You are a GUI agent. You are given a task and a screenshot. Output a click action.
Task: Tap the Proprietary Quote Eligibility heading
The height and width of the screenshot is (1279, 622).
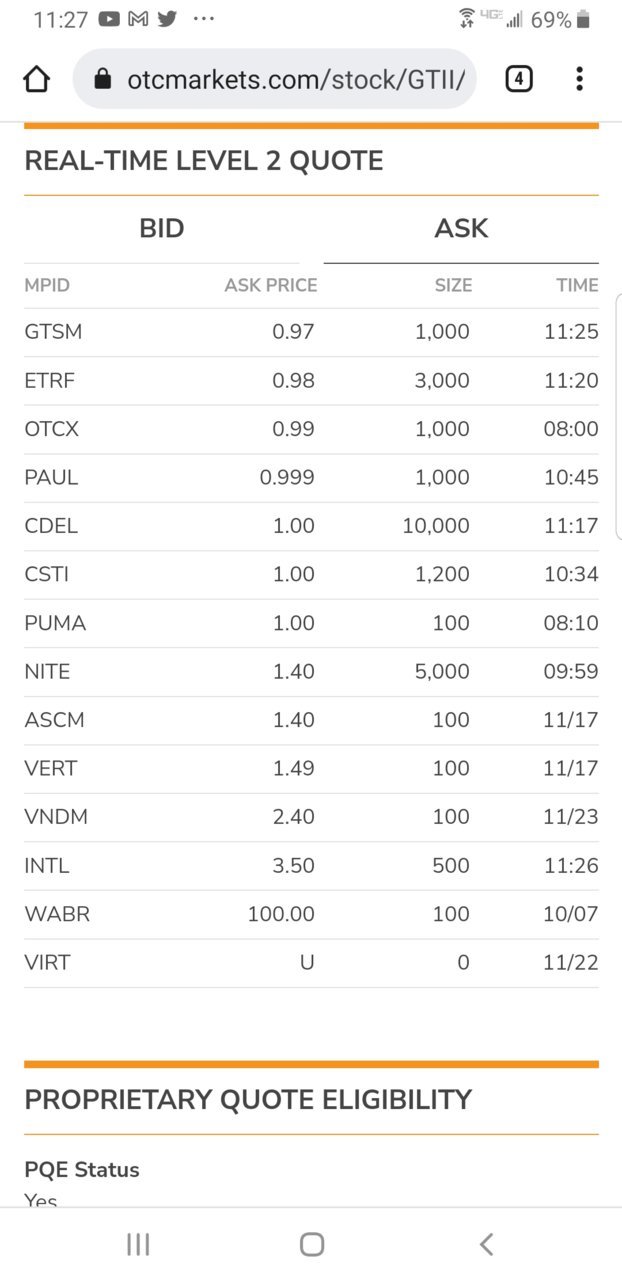[x=248, y=1100]
